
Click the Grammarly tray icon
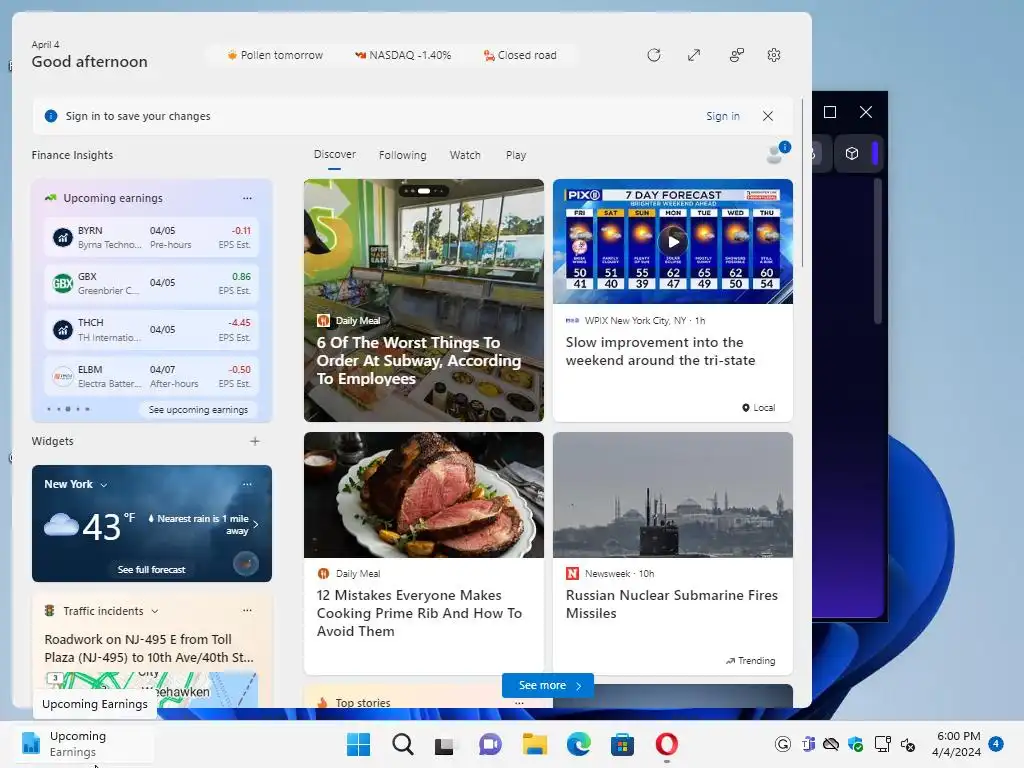coord(783,744)
